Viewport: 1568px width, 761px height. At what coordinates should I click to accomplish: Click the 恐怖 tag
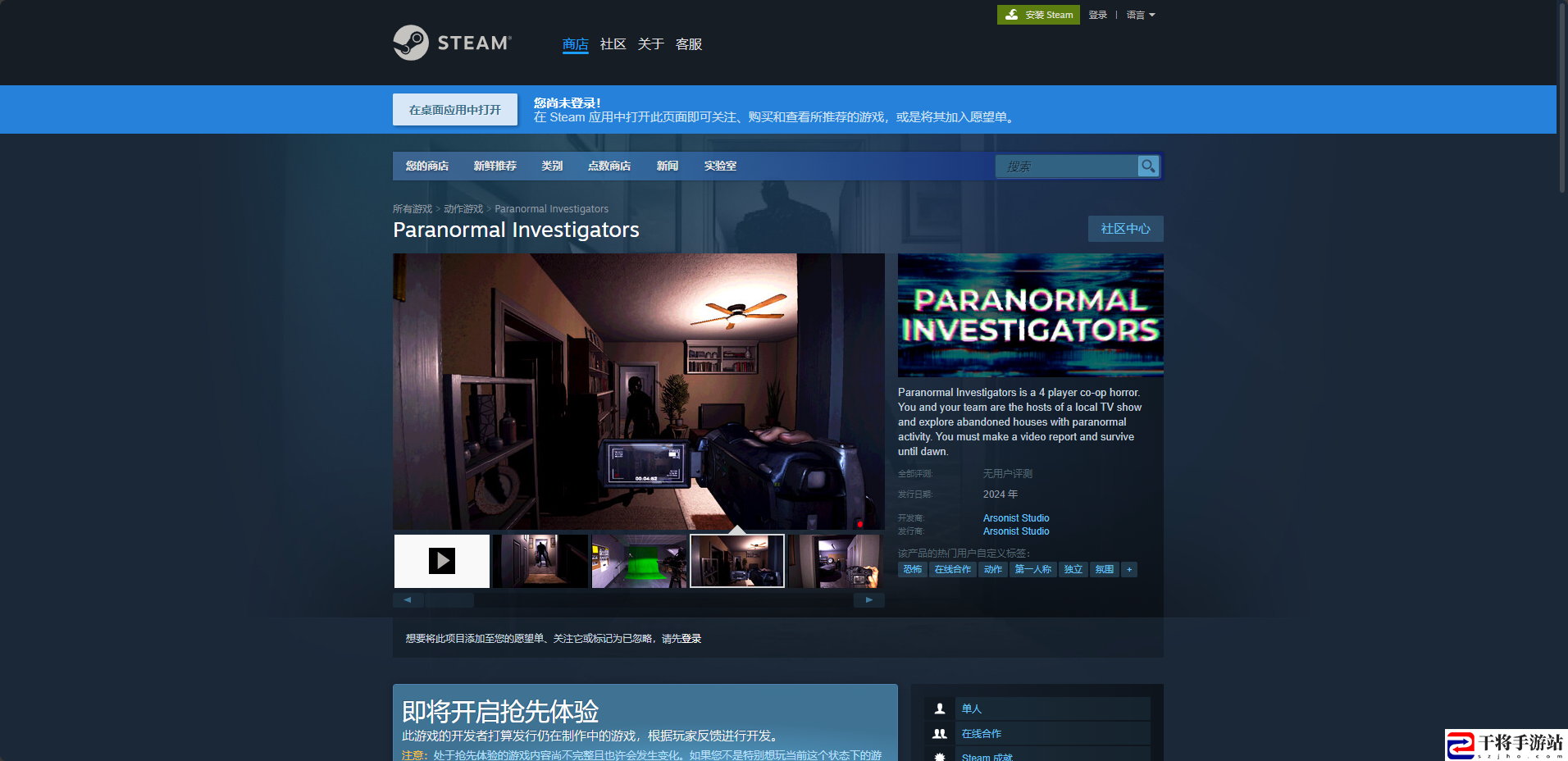point(913,569)
